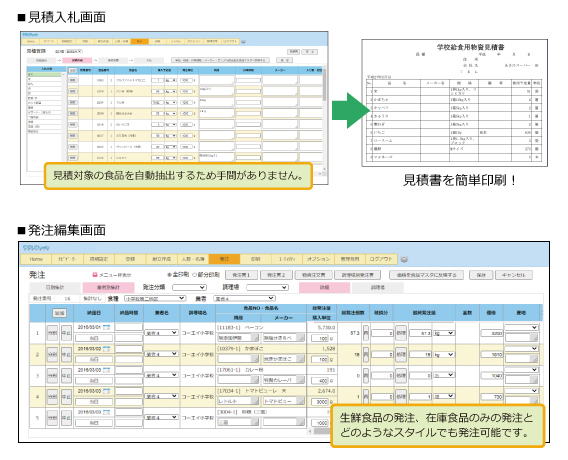Switch to the grey 調理場 tab
The width and height of the screenshot is (568, 460).
(x=378, y=288)
